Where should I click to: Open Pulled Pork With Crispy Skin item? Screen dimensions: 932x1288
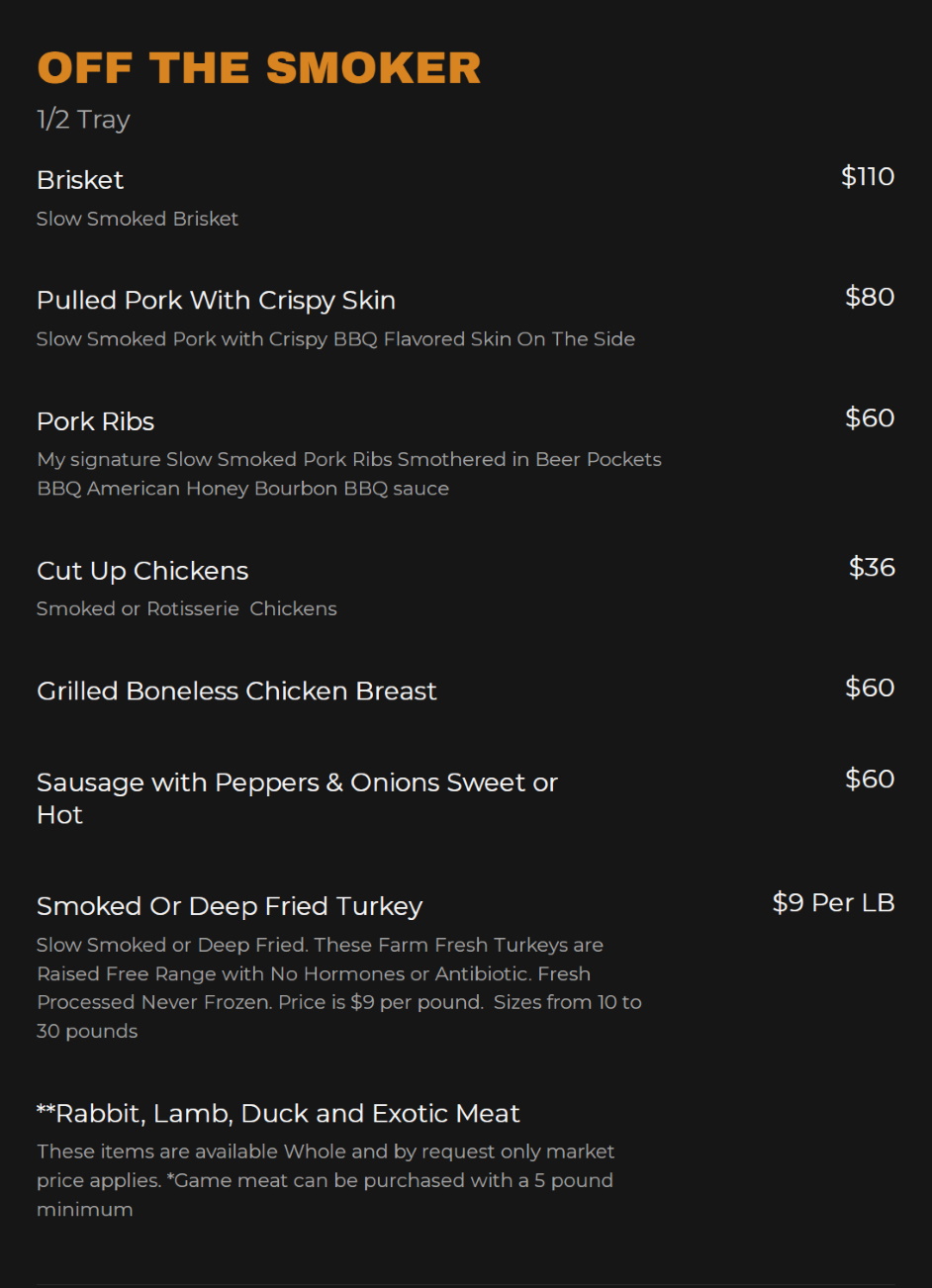[216, 301]
